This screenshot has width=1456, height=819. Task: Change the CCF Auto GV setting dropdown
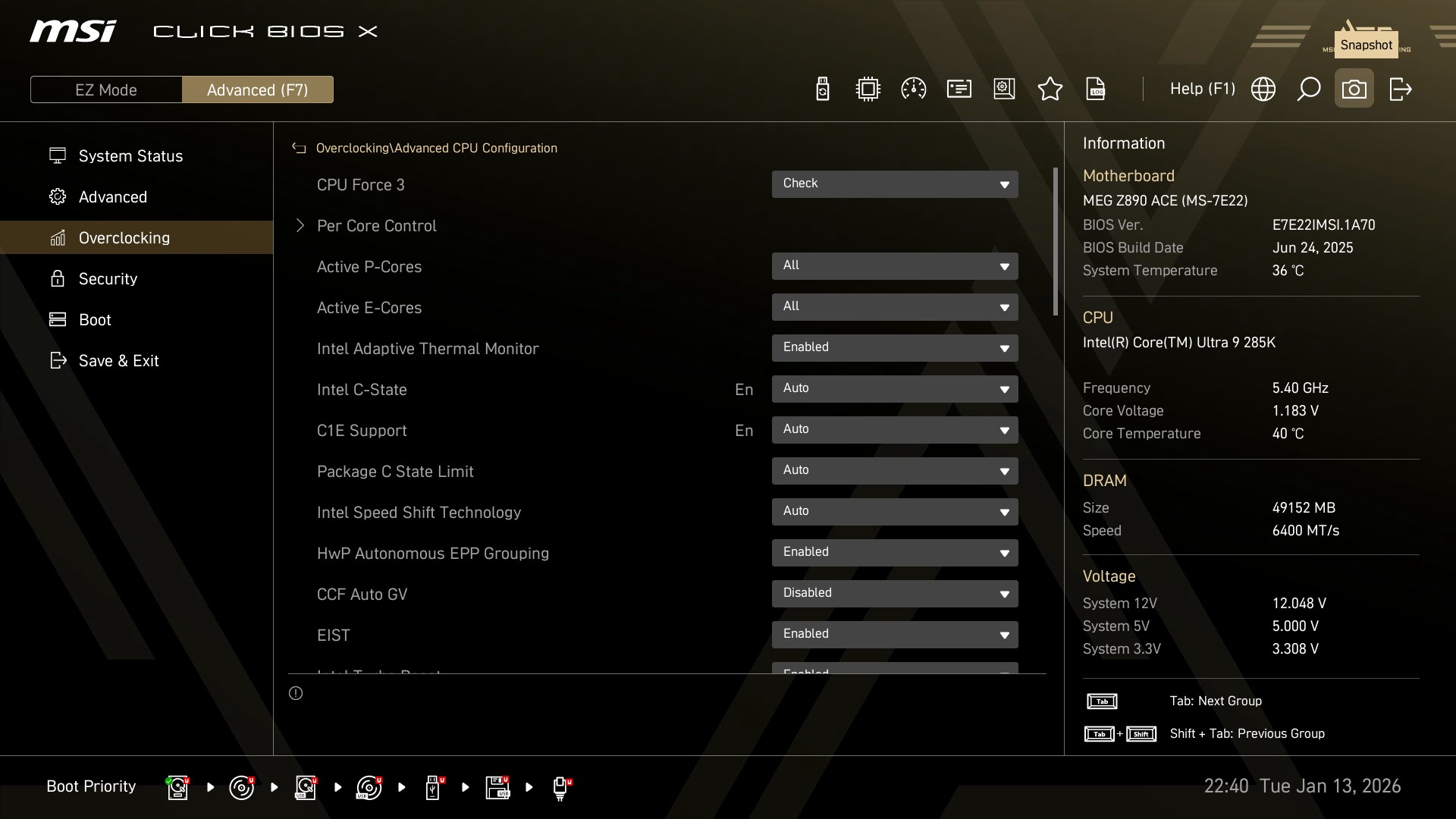(x=894, y=594)
